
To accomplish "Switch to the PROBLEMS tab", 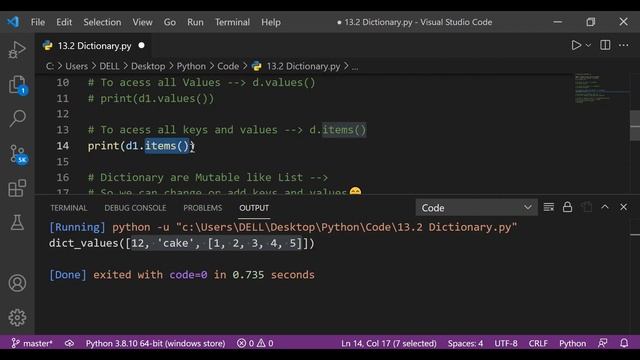I will point(202,208).
